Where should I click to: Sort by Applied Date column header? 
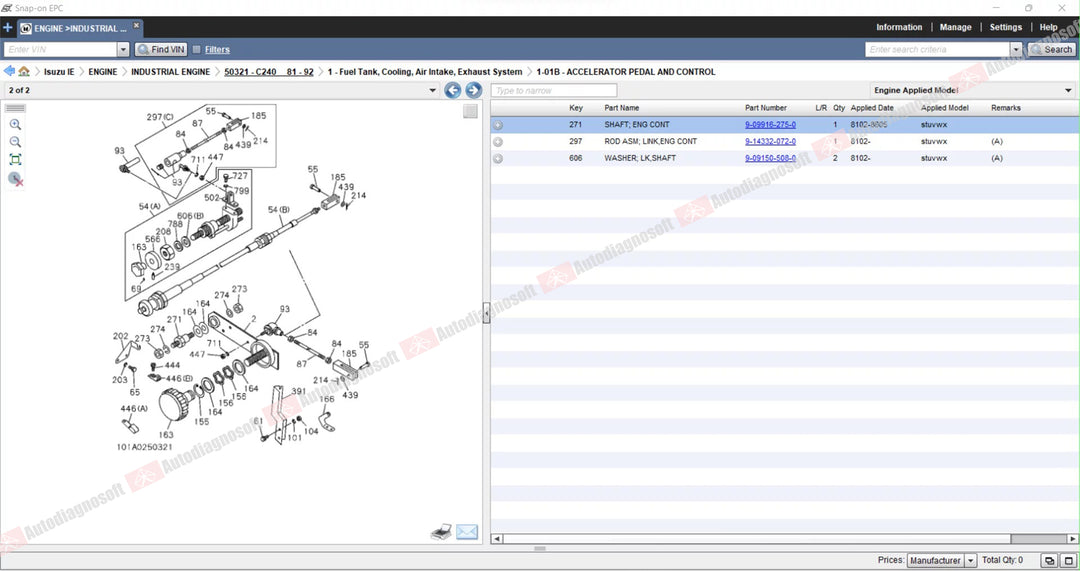(872, 108)
